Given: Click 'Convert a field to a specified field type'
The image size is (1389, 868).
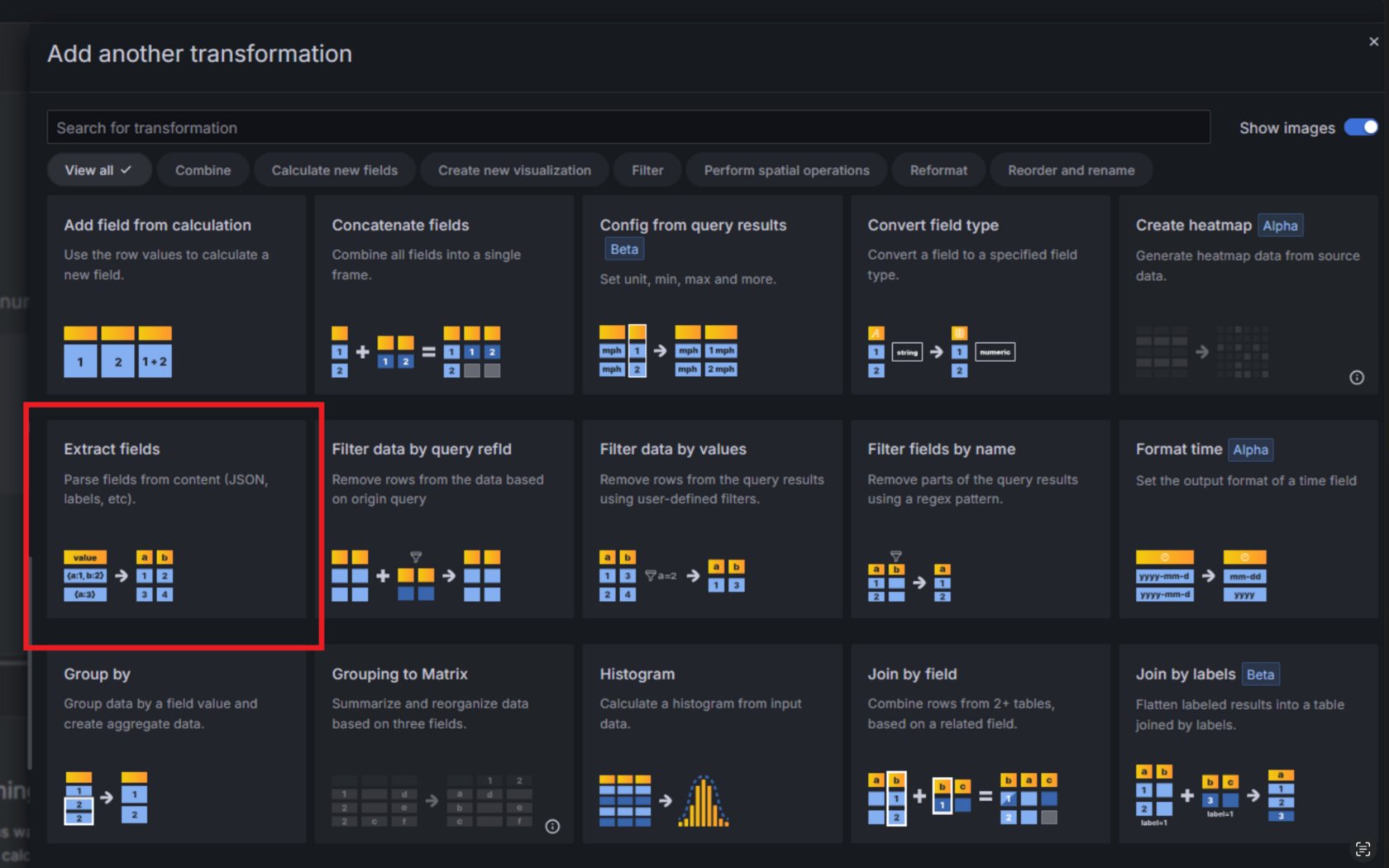Looking at the screenshot, I should click(972, 265).
